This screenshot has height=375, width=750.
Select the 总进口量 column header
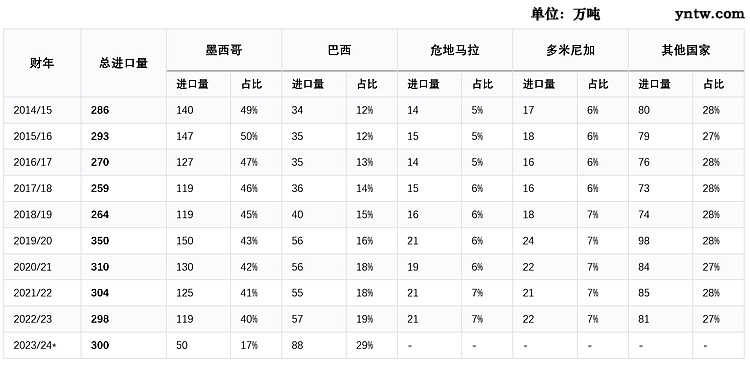pos(124,63)
